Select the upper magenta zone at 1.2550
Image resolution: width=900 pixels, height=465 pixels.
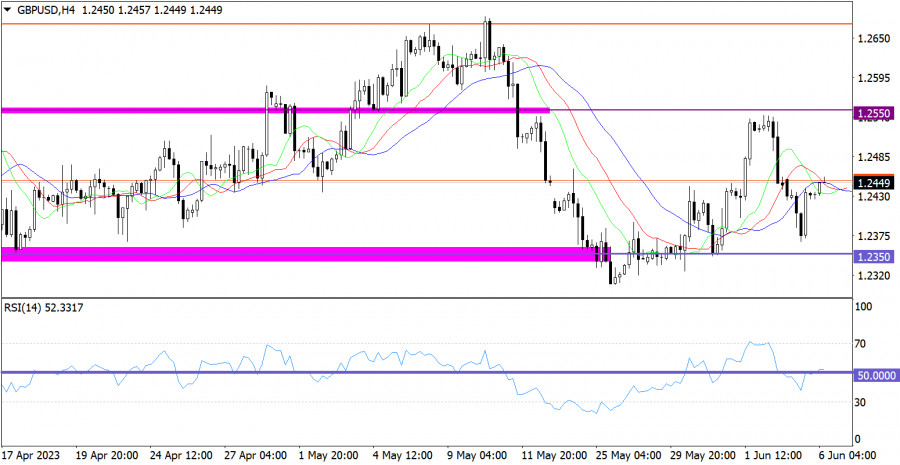275,110
